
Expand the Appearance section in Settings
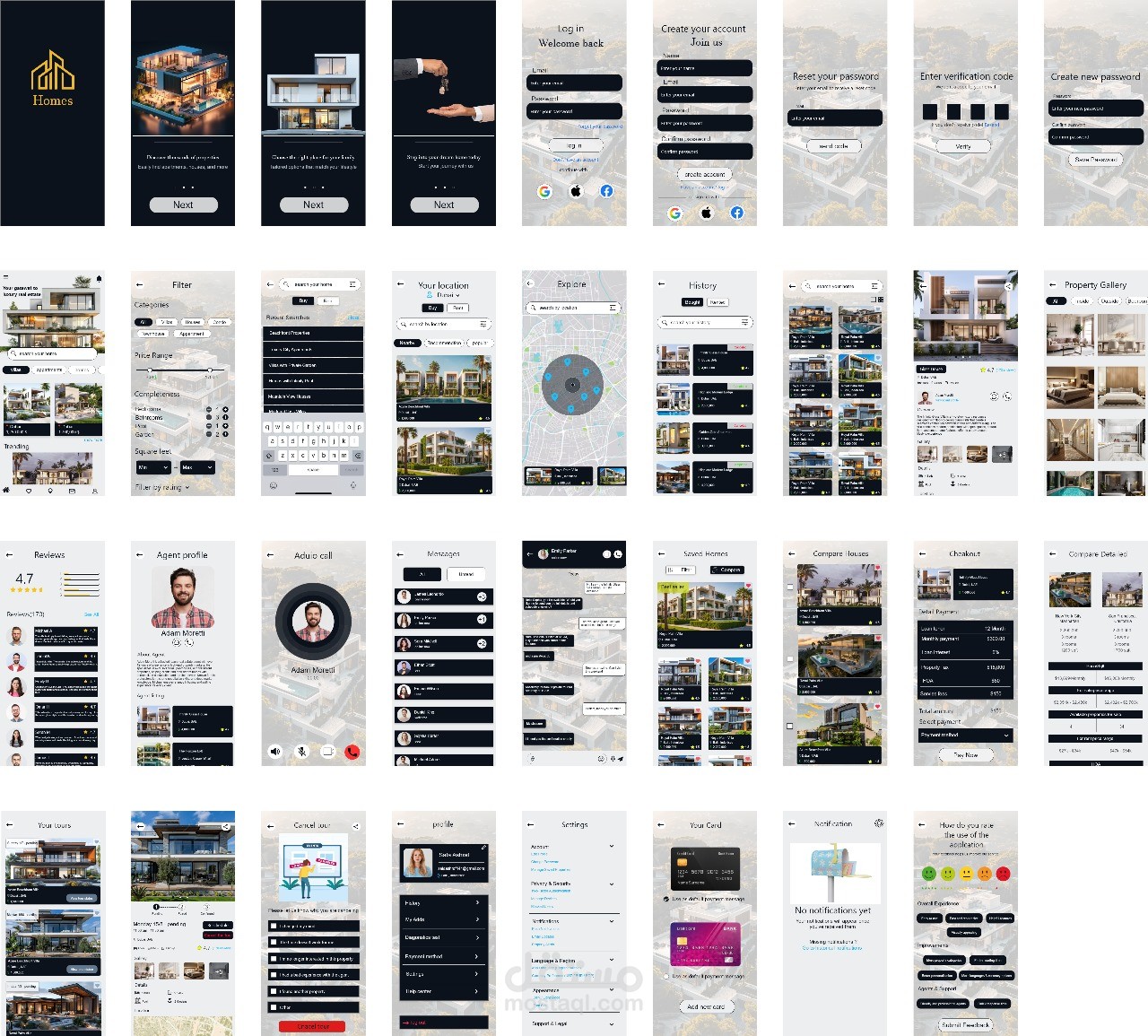click(612, 991)
